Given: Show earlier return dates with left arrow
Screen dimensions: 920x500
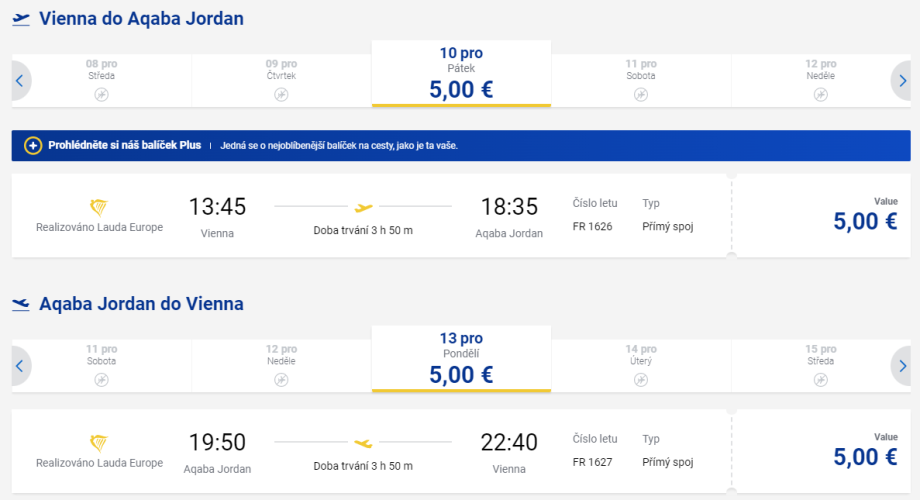Looking at the screenshot, I should [x=20, y=366].
